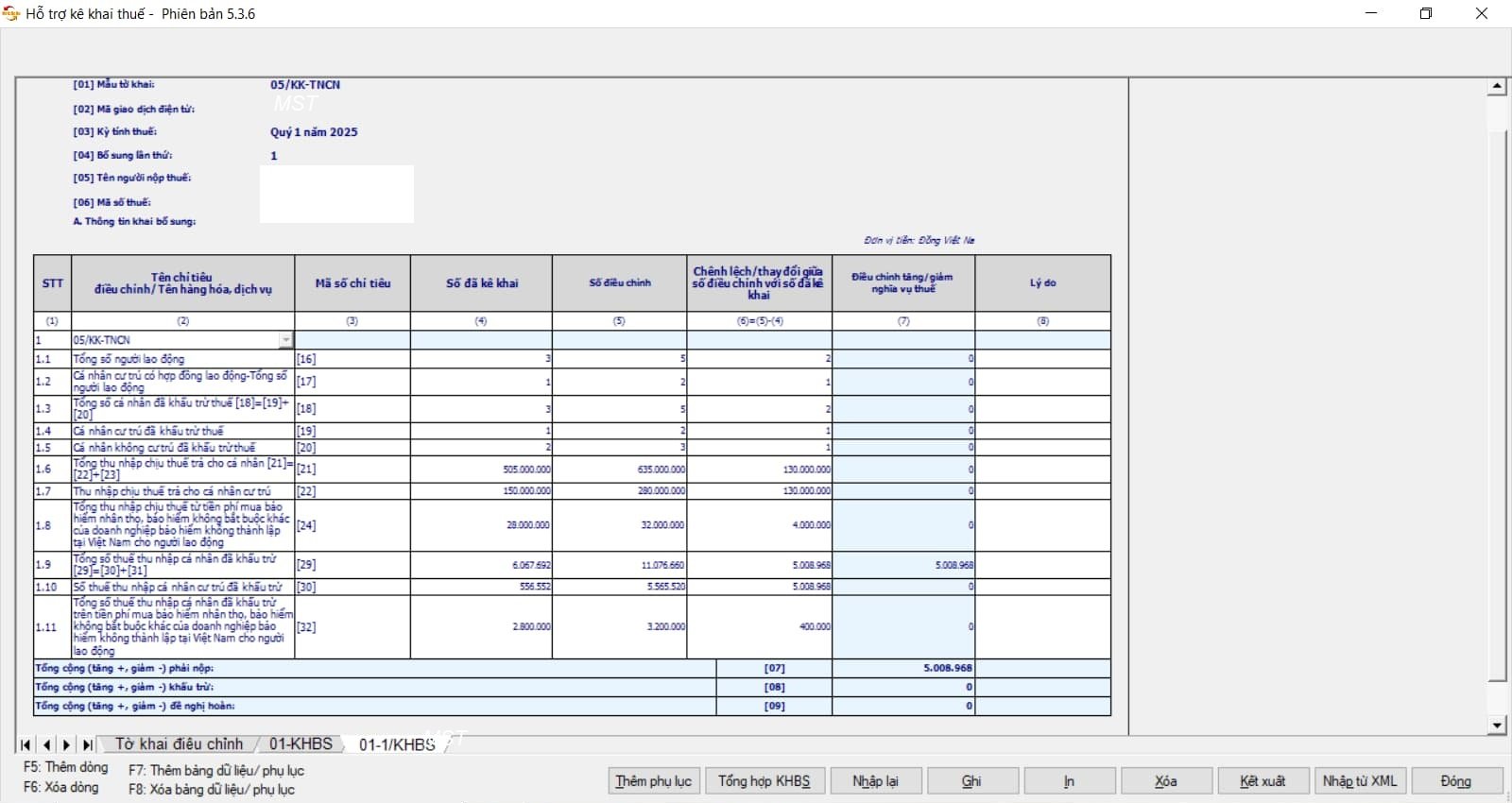Export with the Kết xuất button
This screenshot has height=803, width=1512.
1263,781
